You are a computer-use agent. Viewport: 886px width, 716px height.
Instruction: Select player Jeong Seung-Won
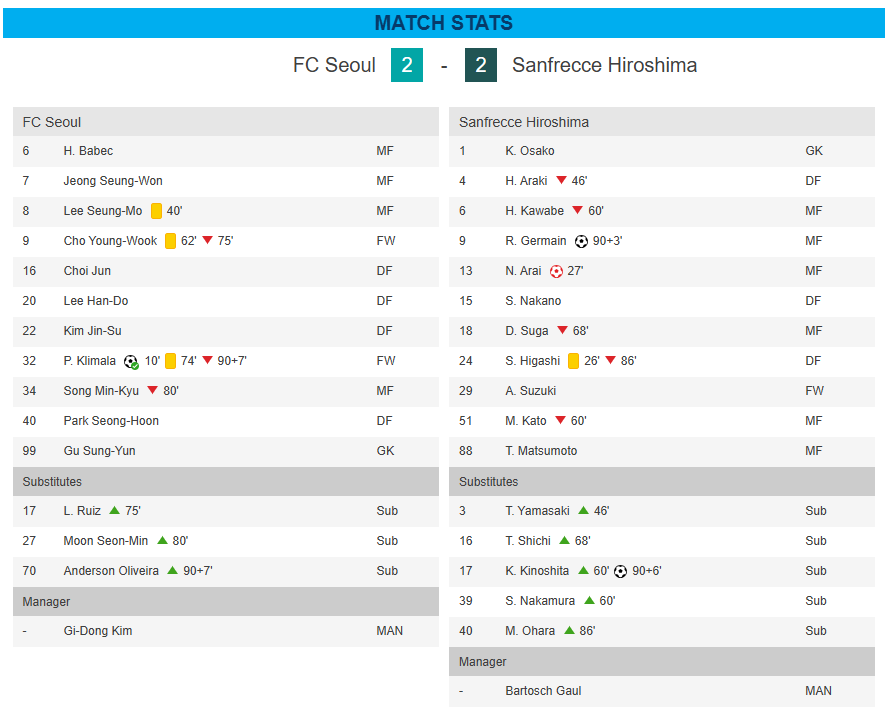113,181
